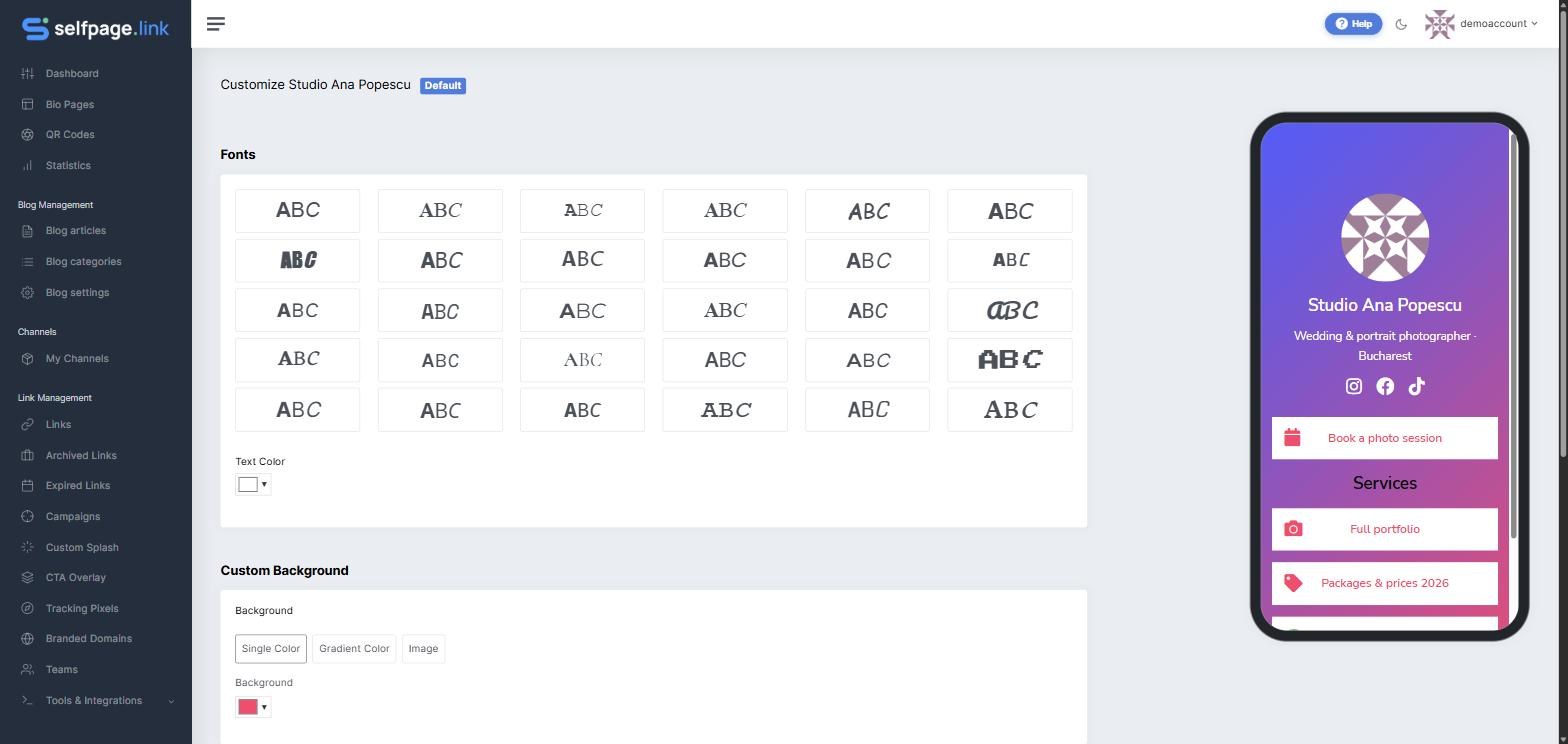
Task: Click the Campaigns icon
Action: (x=27, y=517)
